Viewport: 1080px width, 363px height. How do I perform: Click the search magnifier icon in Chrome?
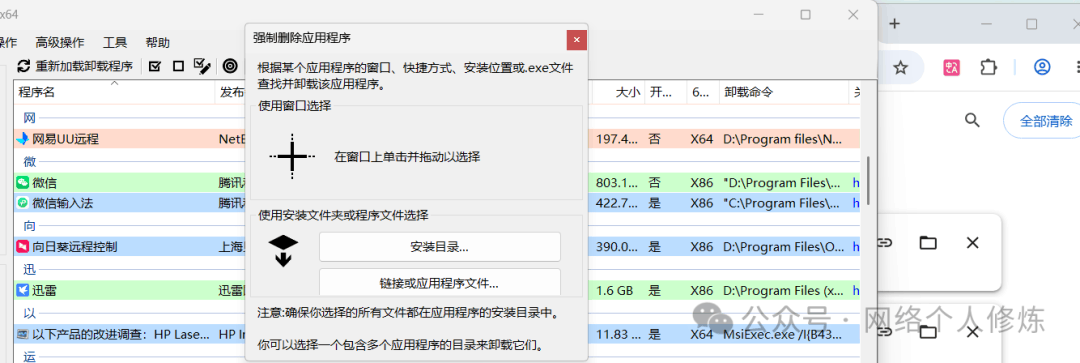coord(972,121)
